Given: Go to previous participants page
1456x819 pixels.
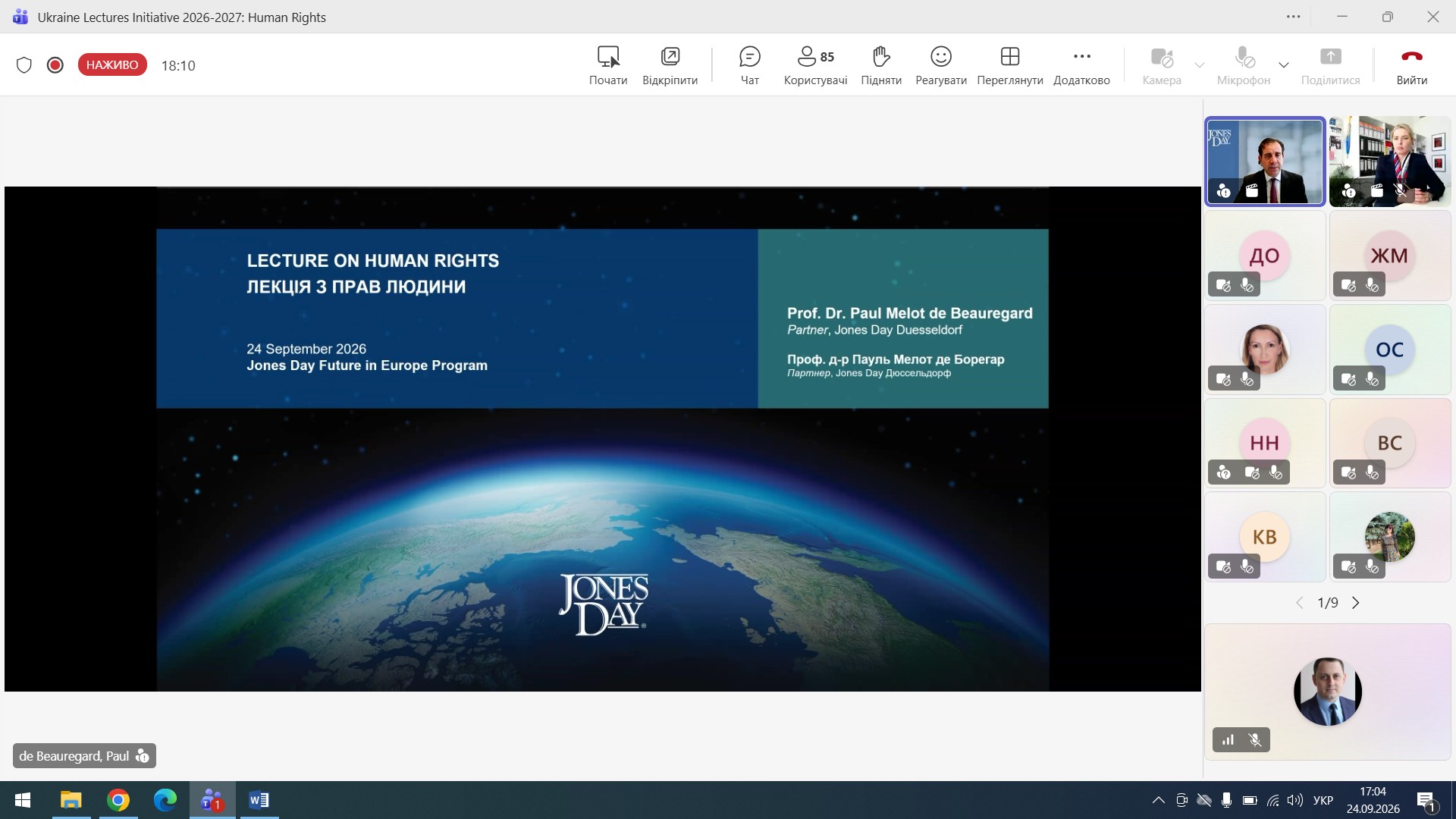Looking at the screenshot, I should [x=1299, y=603].
